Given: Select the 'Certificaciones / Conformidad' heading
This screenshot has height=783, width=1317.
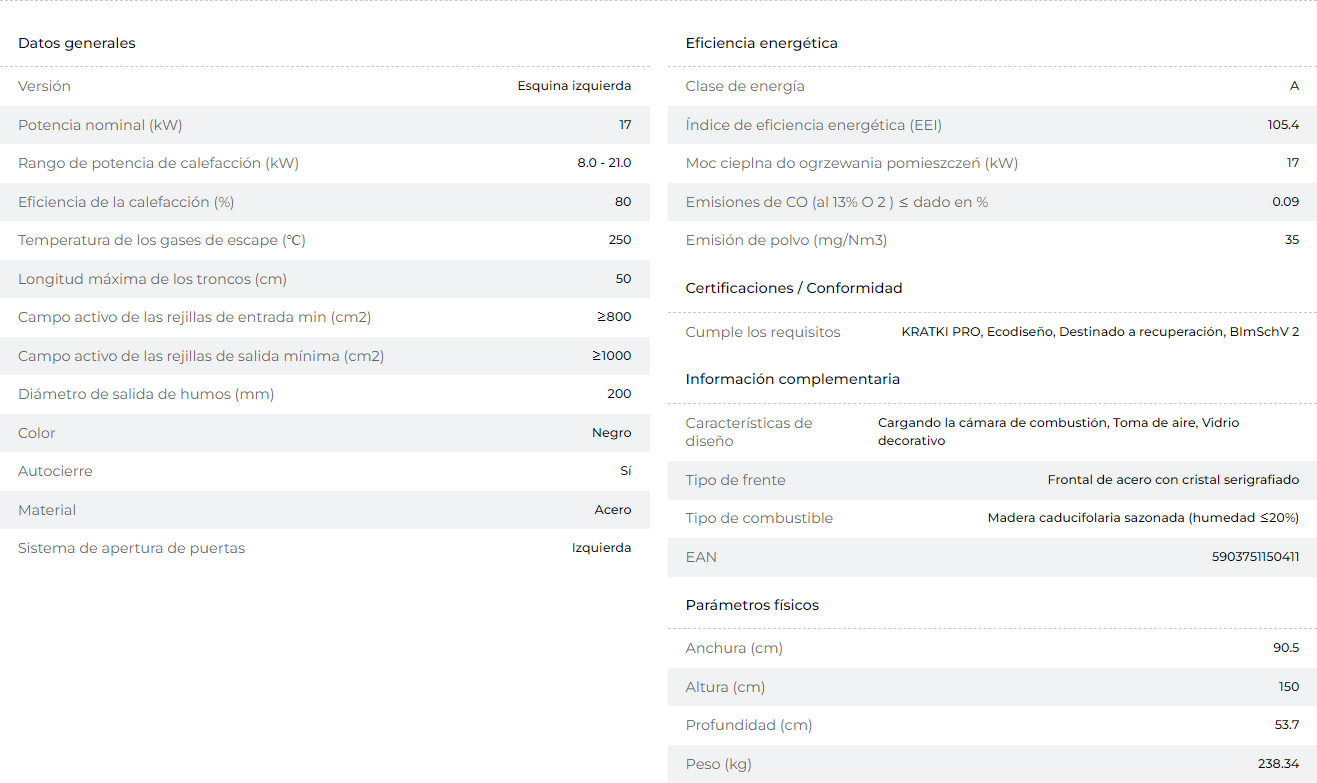Looking at the screenshot, I should 793,288.
